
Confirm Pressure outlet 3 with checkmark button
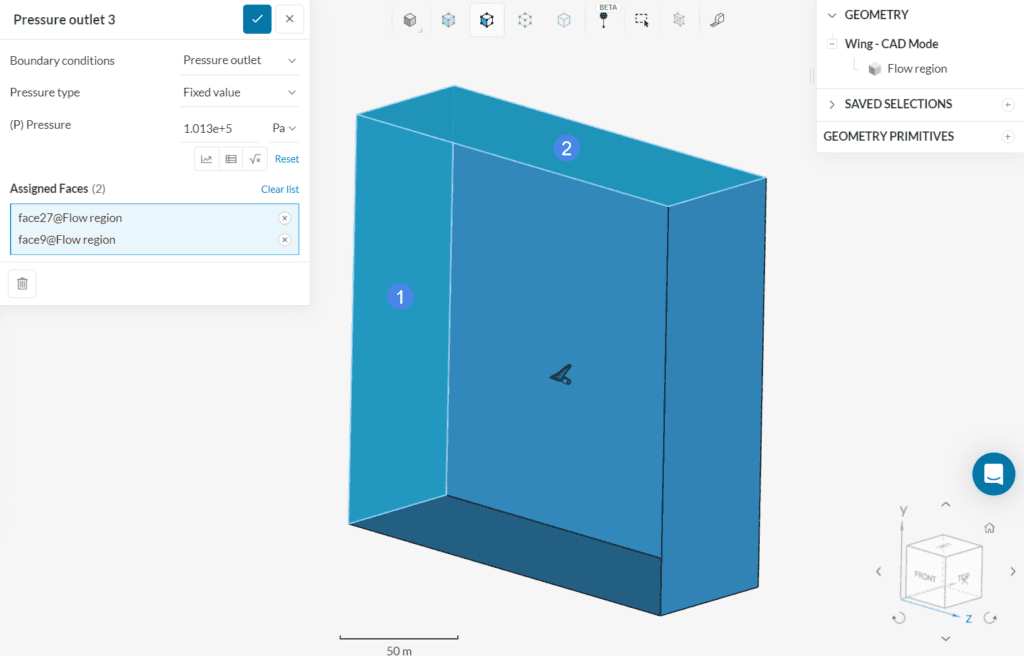(257, 19)
